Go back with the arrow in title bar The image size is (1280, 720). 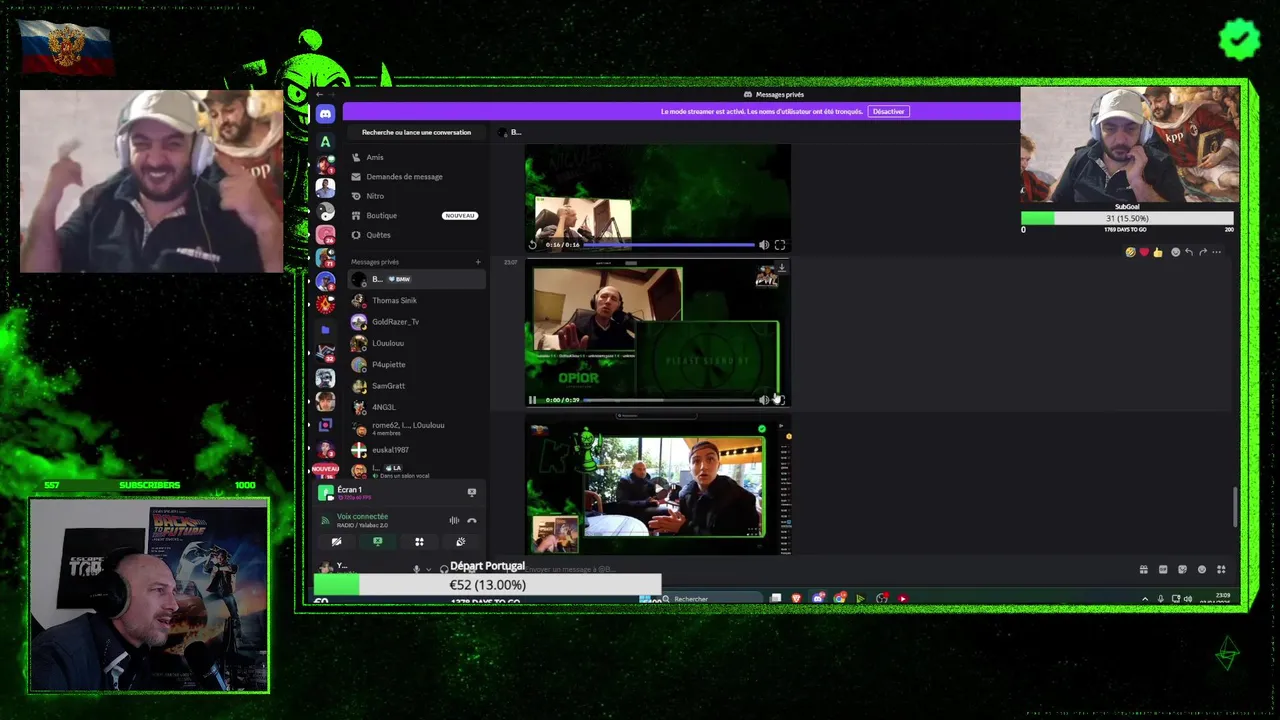click(x=319, y=94)
